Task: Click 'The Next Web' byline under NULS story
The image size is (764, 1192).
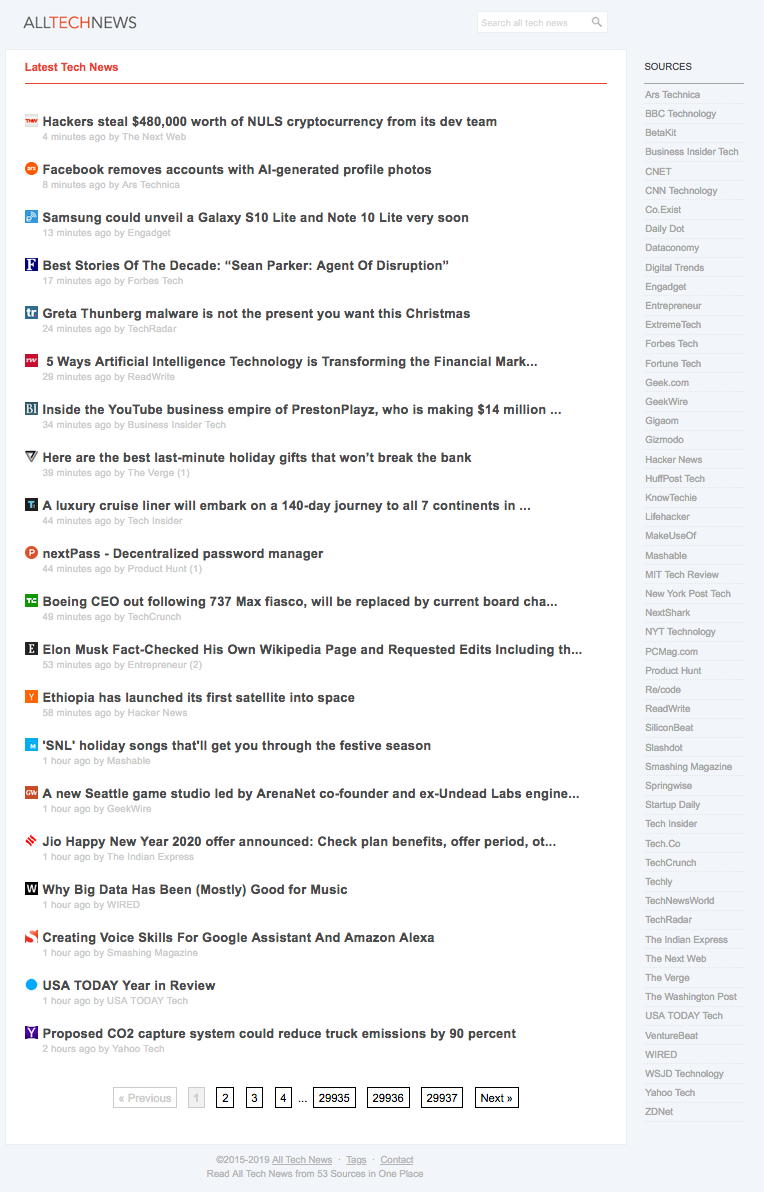Action: coord(154,137)
